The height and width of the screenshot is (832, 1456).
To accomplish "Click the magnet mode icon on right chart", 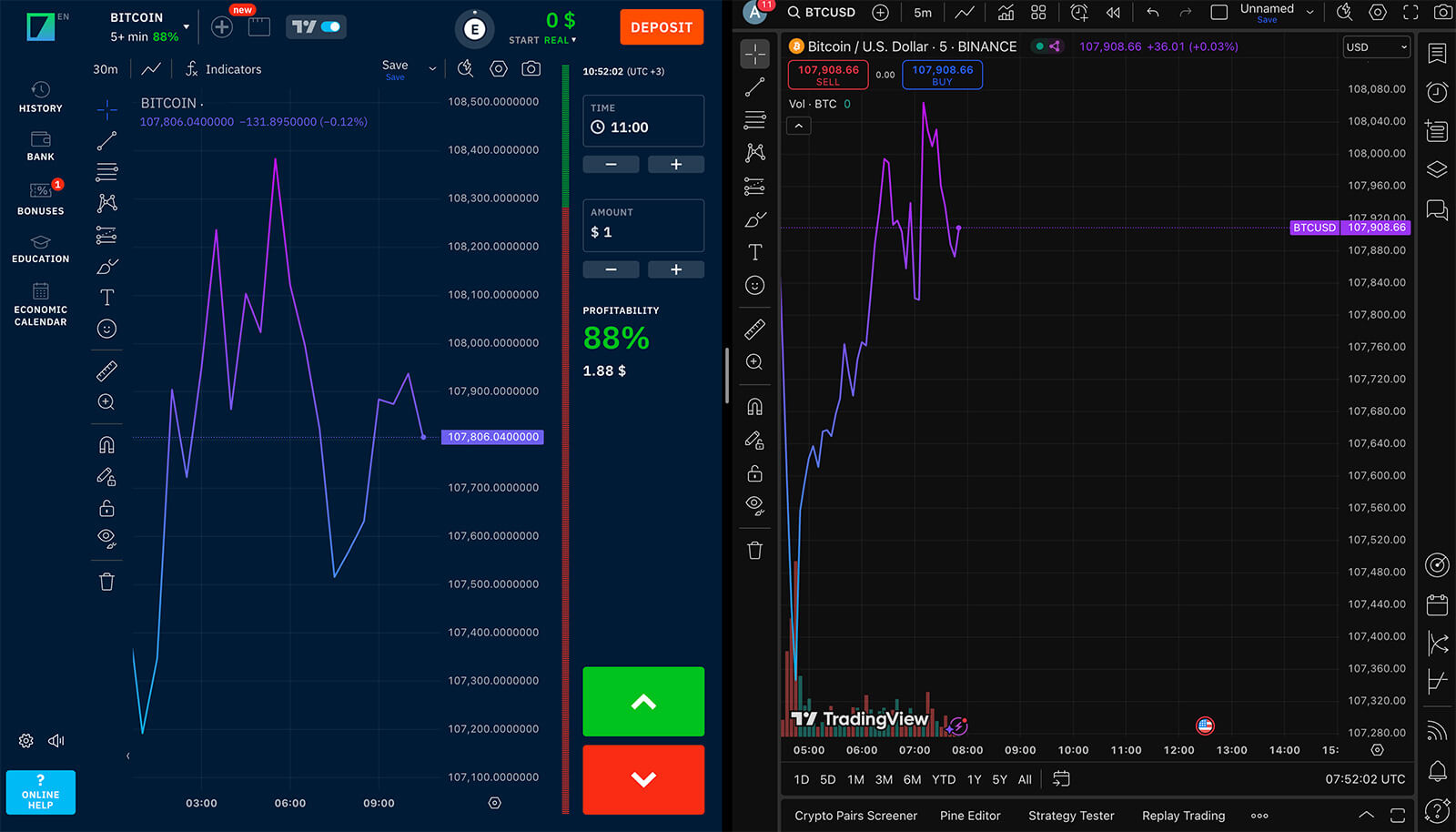I will [x=754, y=406].
